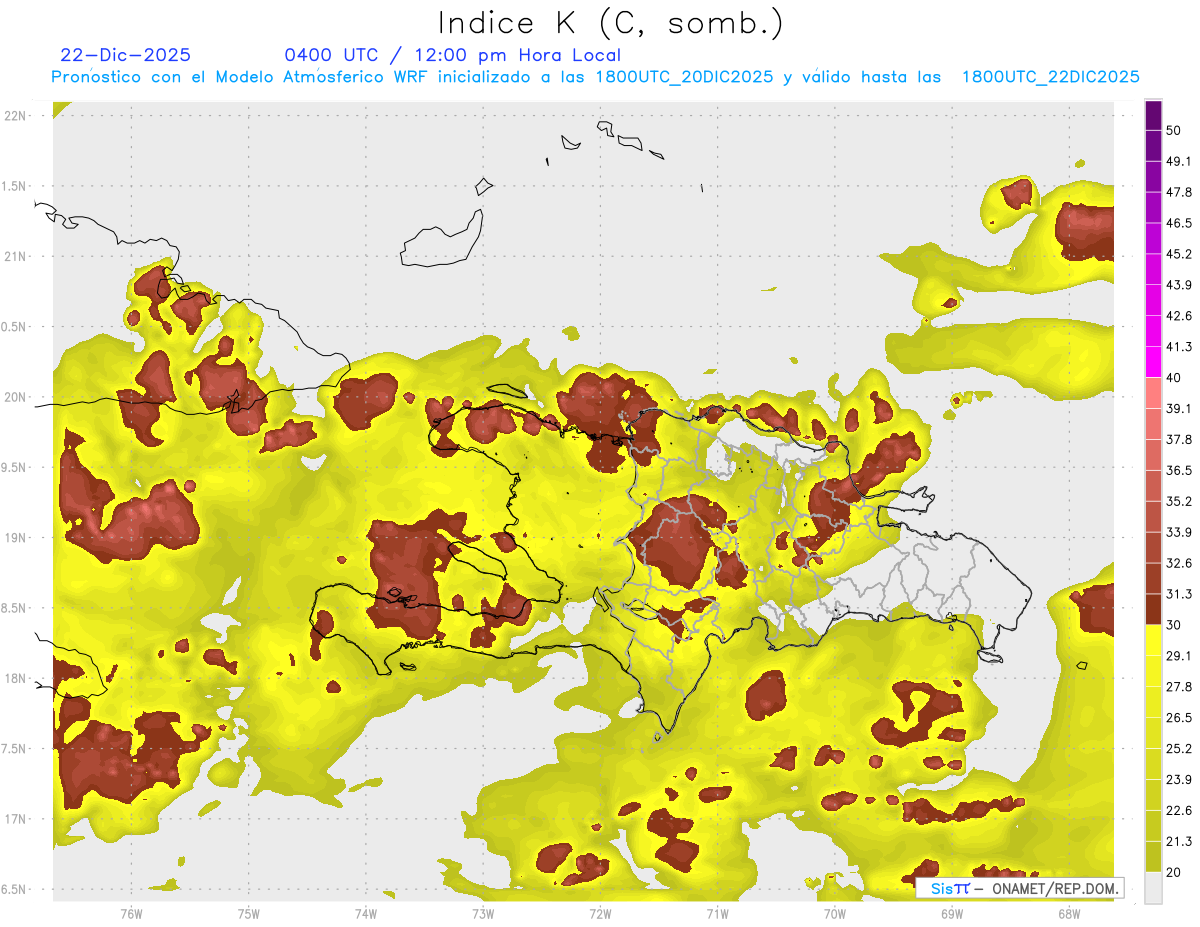Select the colorbar value "46.5"

click(x=1178, y=223)
